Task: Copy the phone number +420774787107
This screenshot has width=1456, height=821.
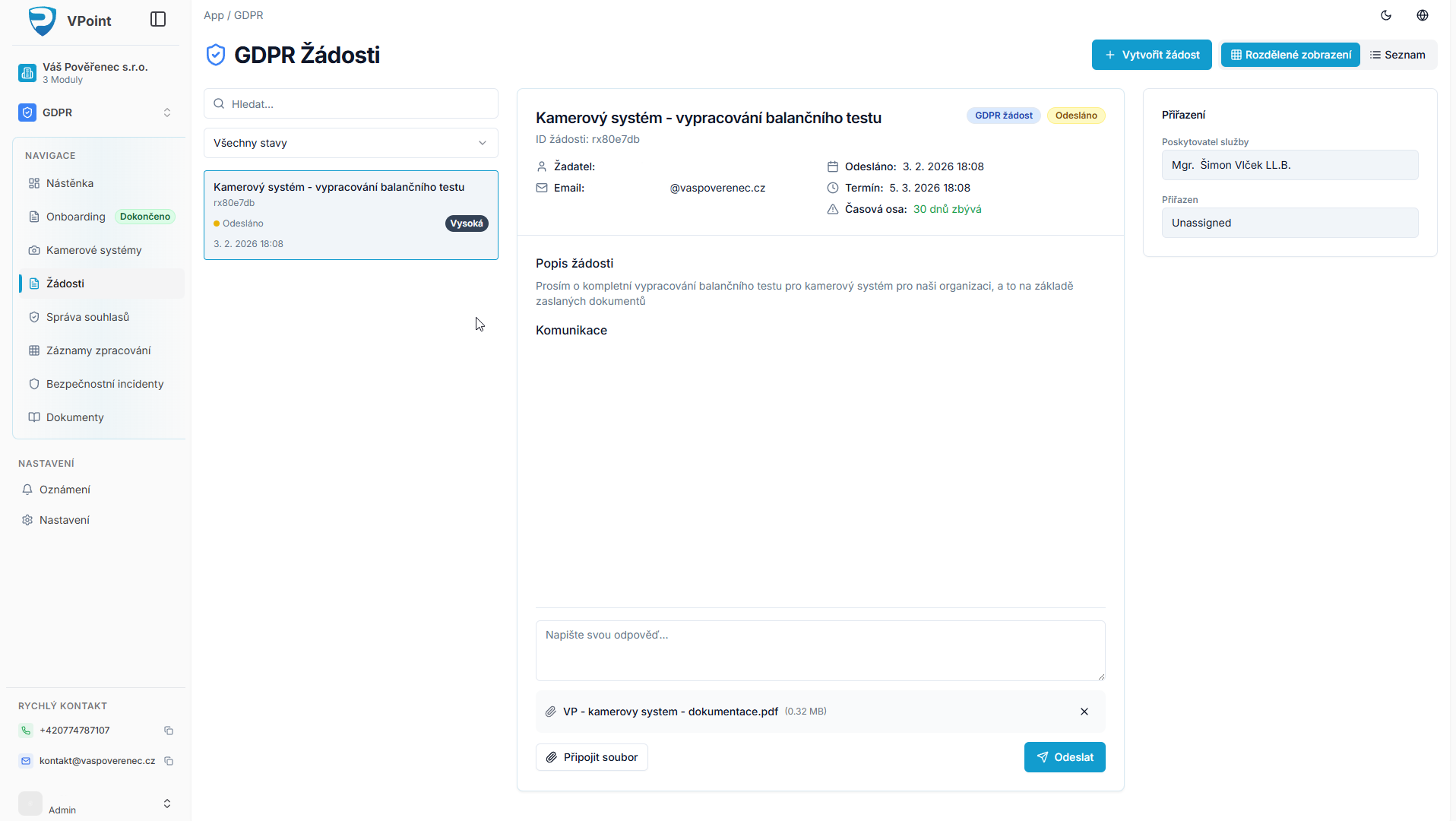Action: pos(169,731)
